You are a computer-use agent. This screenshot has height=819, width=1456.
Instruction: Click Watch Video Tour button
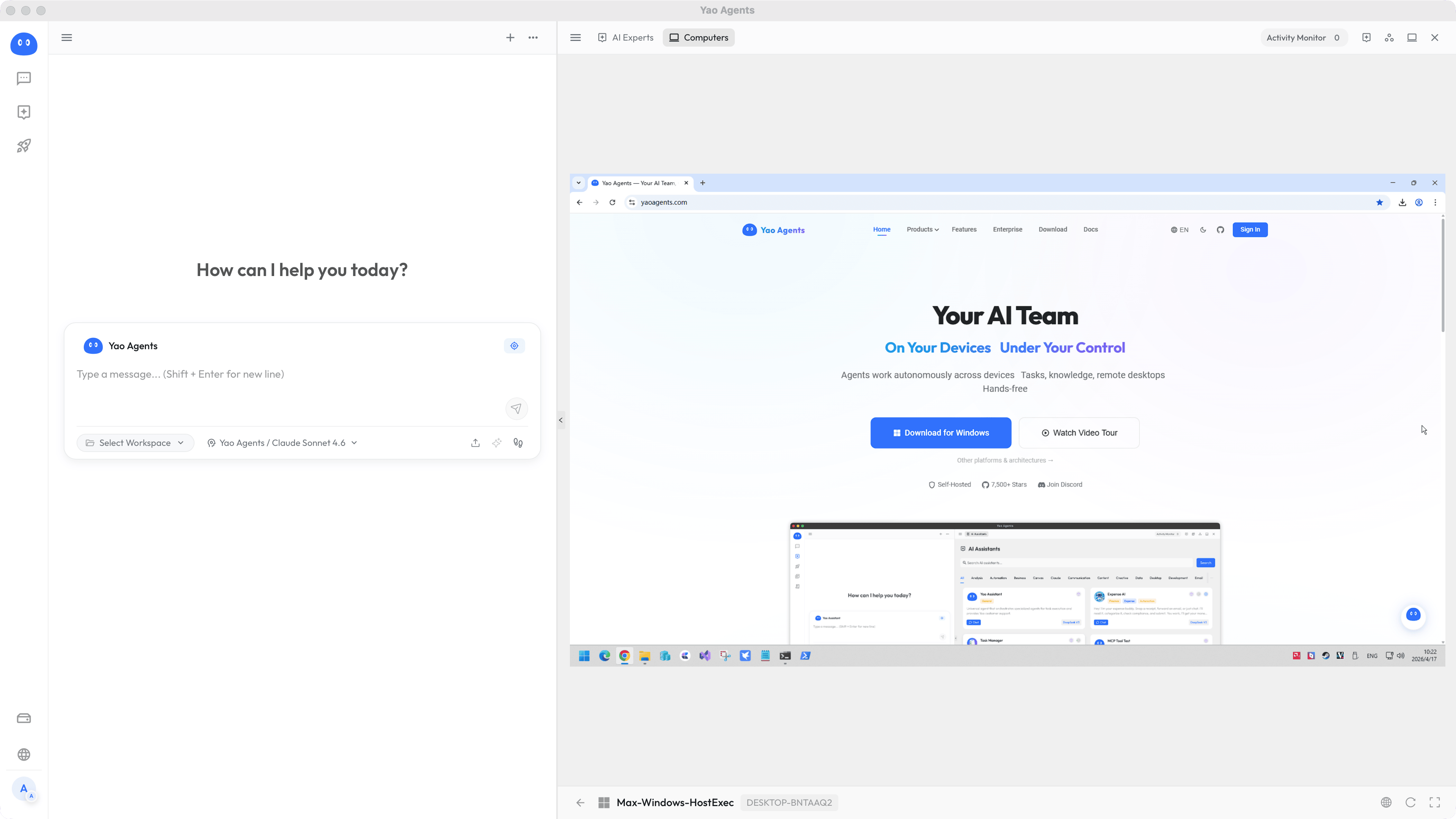coord(1079,433)
